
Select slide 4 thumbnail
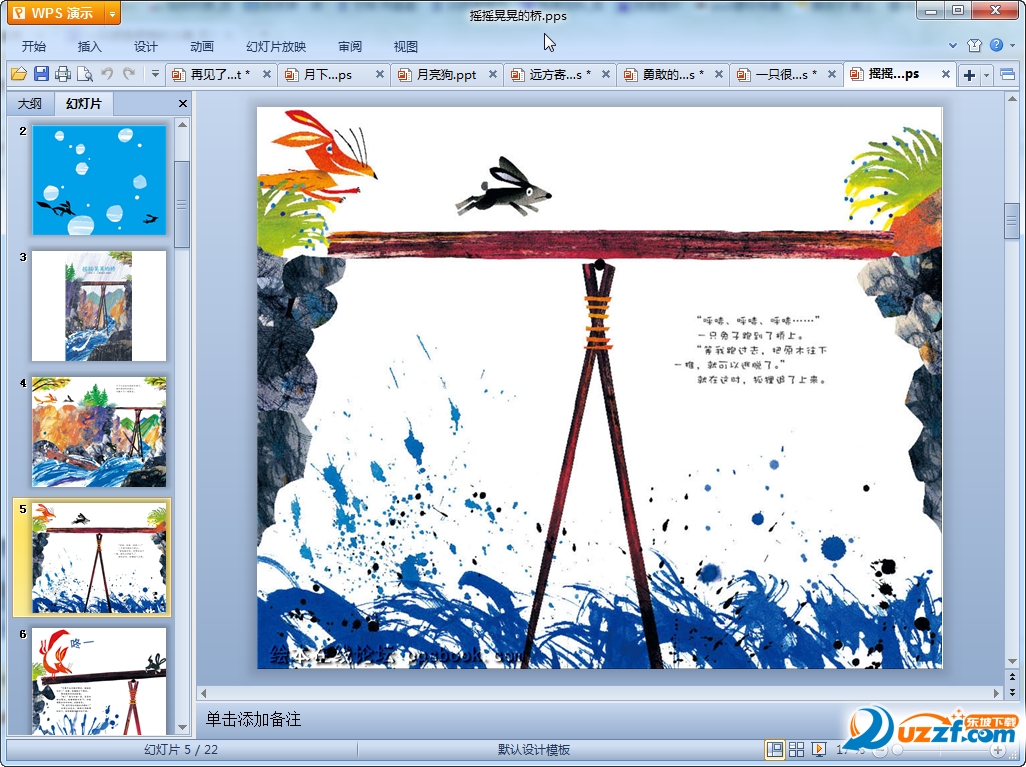tap(99, 432)
